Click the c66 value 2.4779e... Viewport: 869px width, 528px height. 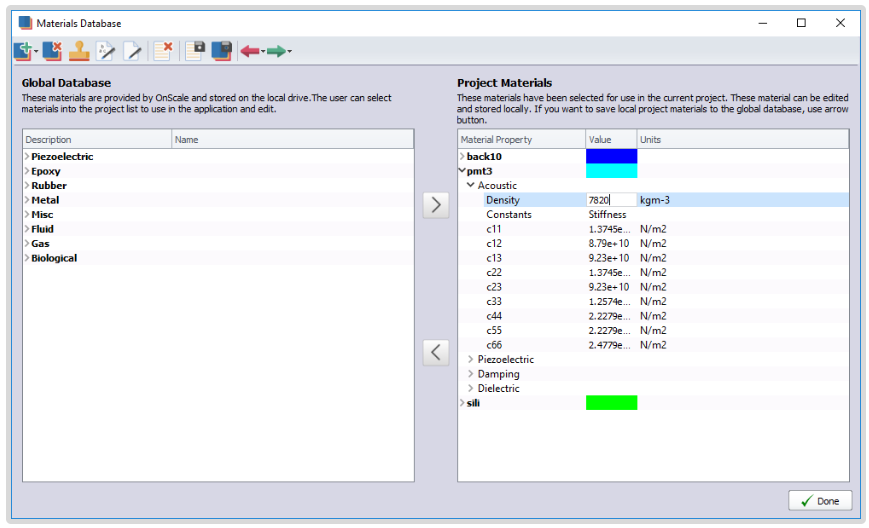pos(609,345)
